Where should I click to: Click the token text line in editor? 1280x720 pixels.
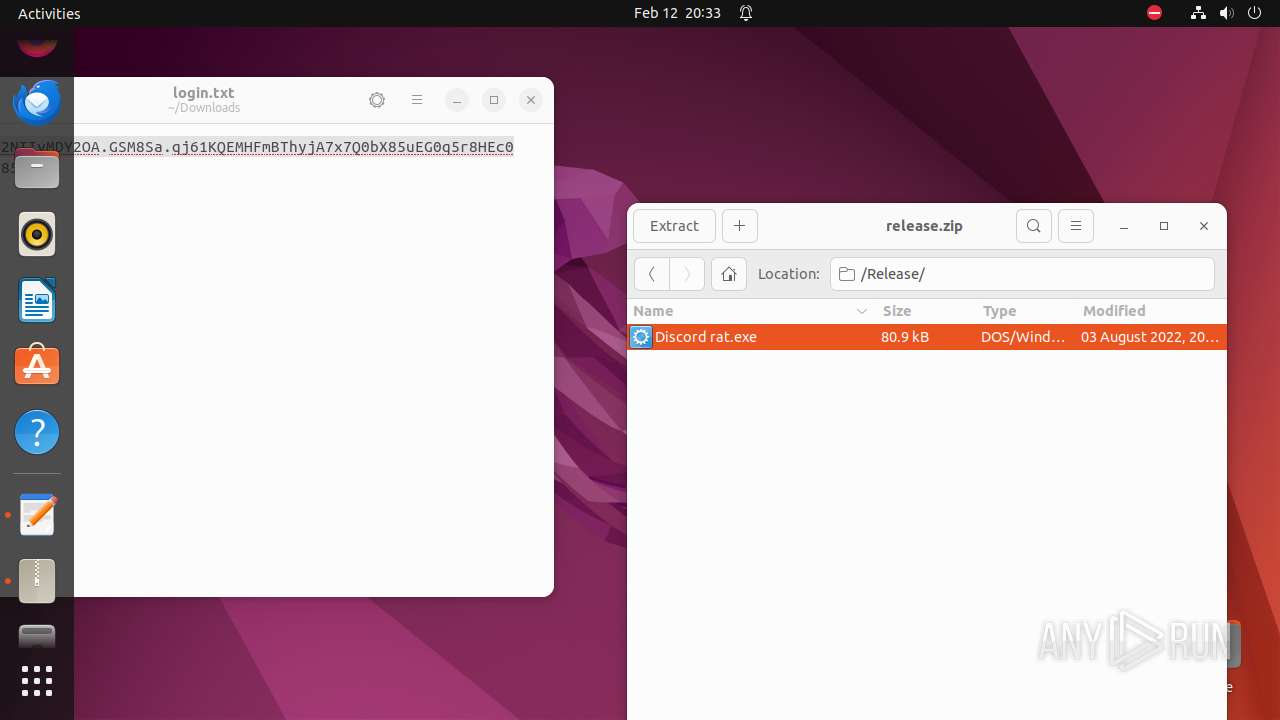pos(257,147)
